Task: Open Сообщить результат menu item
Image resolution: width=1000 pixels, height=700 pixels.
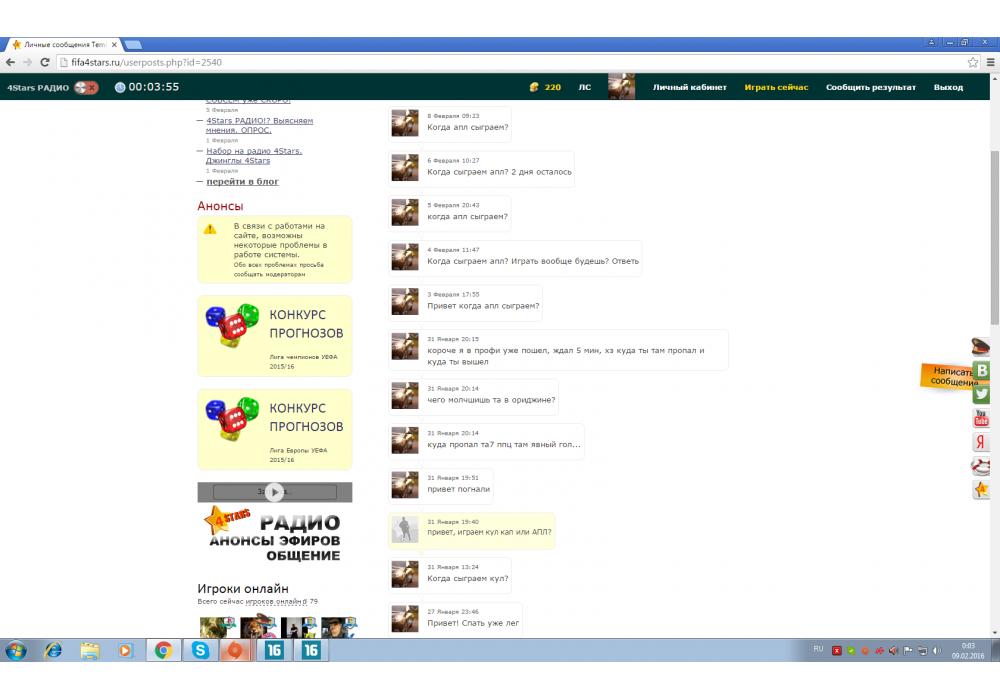Action: (x=870, y=87)
